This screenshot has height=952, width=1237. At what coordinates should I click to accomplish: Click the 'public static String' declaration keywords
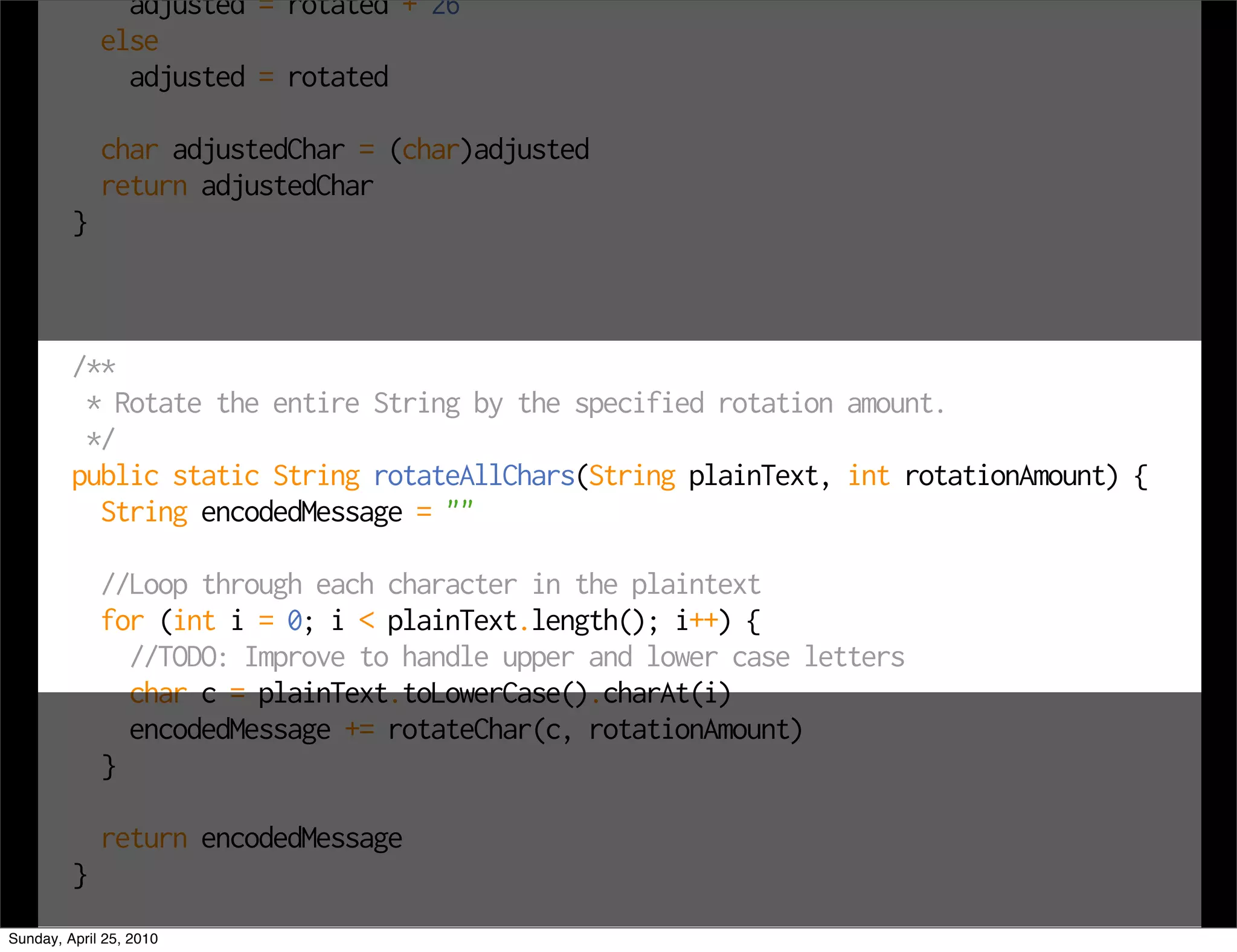[216, 477]
